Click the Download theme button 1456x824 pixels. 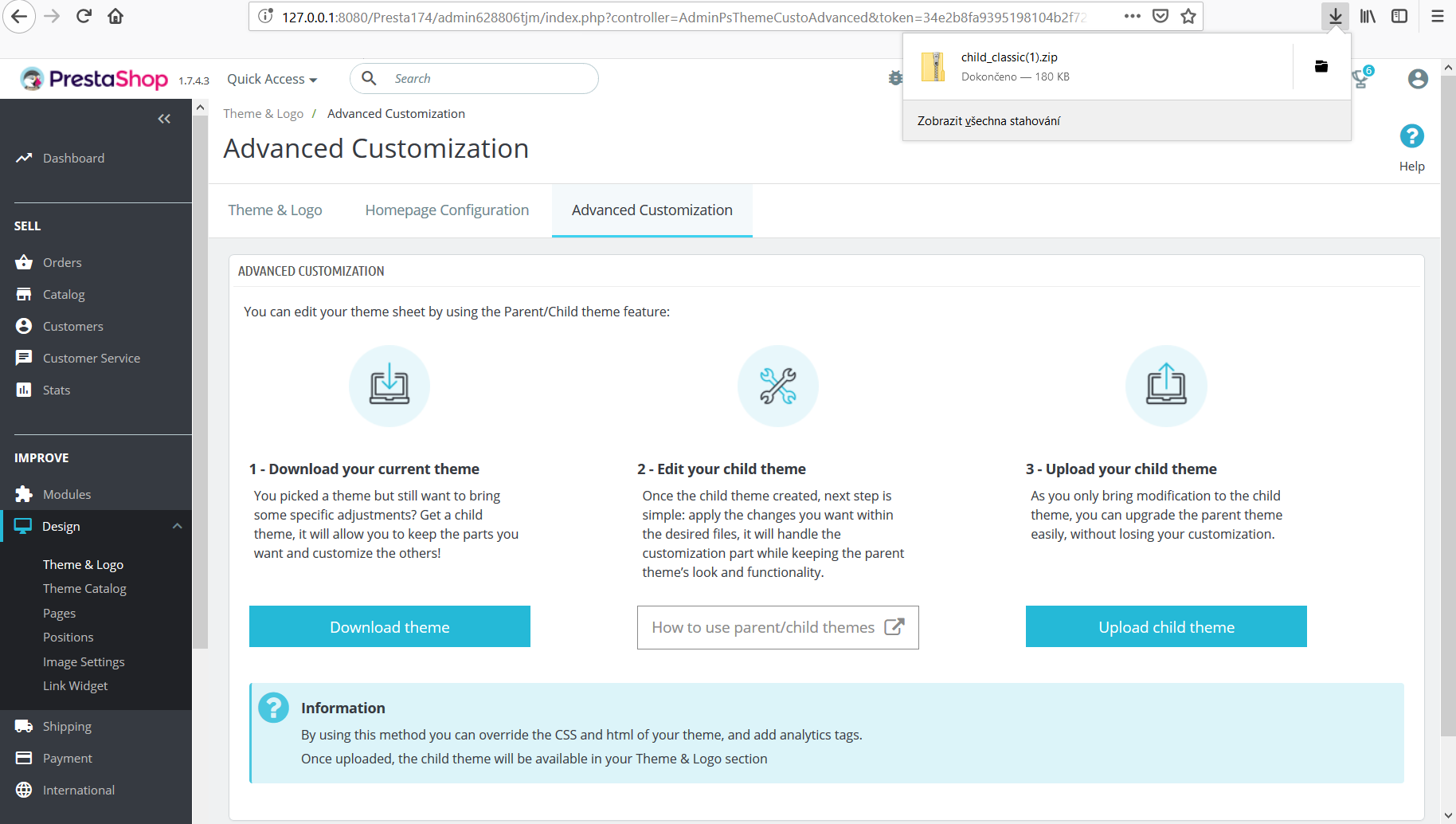pyautogui.click(x=389, y=626)
